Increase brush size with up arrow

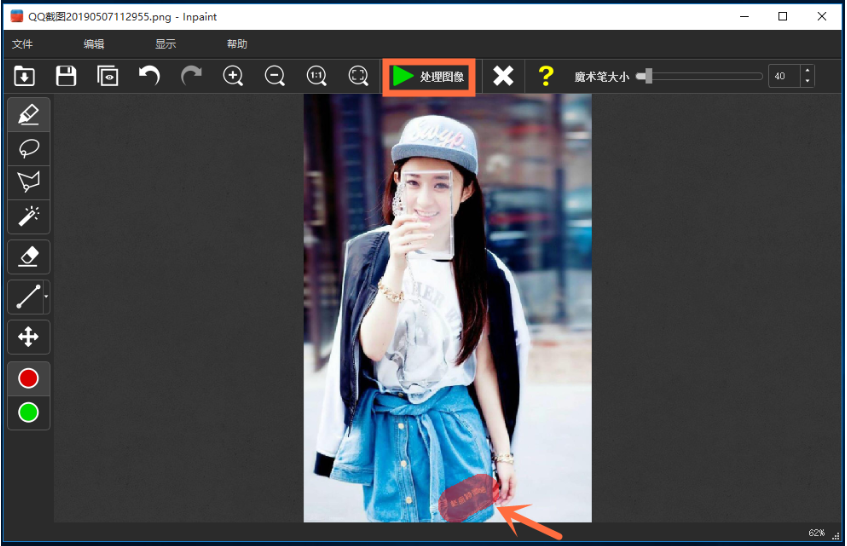click(x=807, y=71)
